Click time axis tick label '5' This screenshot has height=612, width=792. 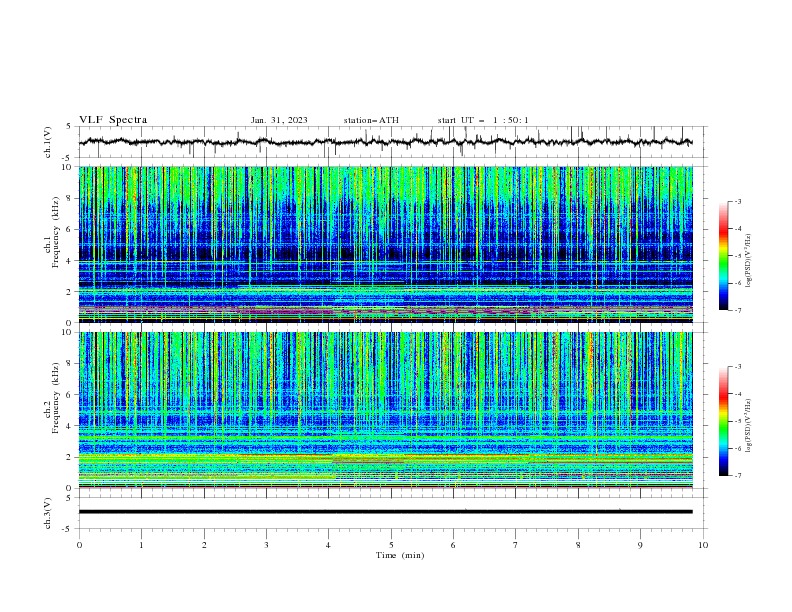391,545
